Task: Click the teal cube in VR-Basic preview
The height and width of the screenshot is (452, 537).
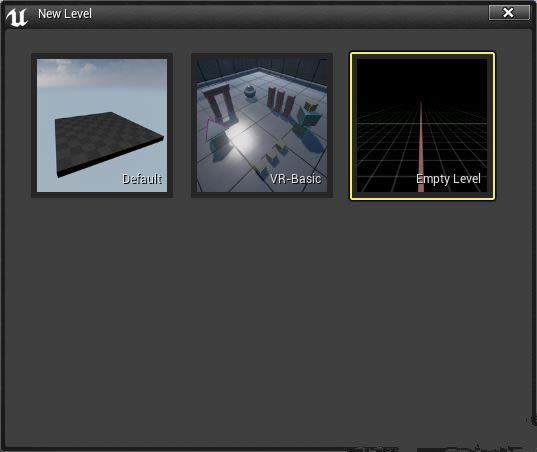Action: tap(308, 116)
